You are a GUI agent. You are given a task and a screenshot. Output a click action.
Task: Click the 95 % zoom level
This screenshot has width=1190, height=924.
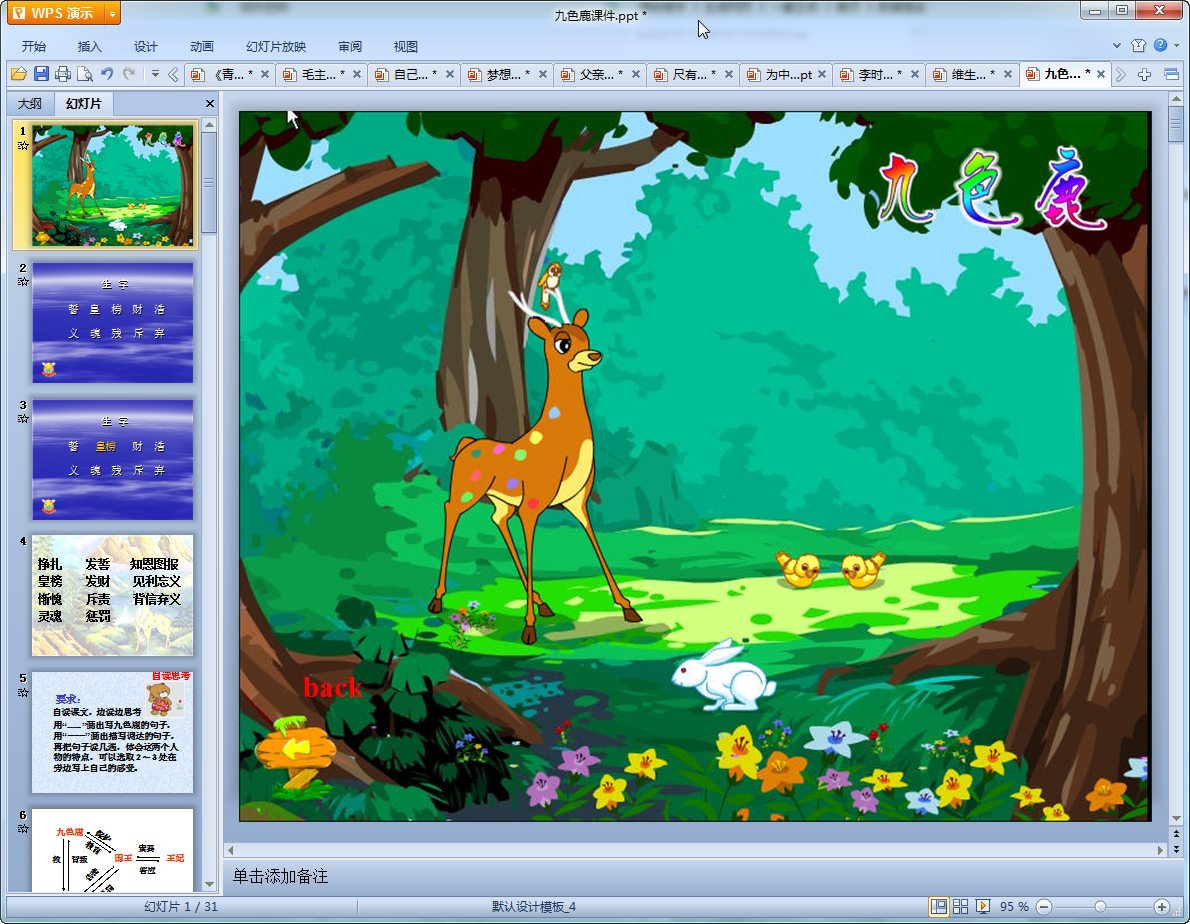click(x=1014, y=907)
